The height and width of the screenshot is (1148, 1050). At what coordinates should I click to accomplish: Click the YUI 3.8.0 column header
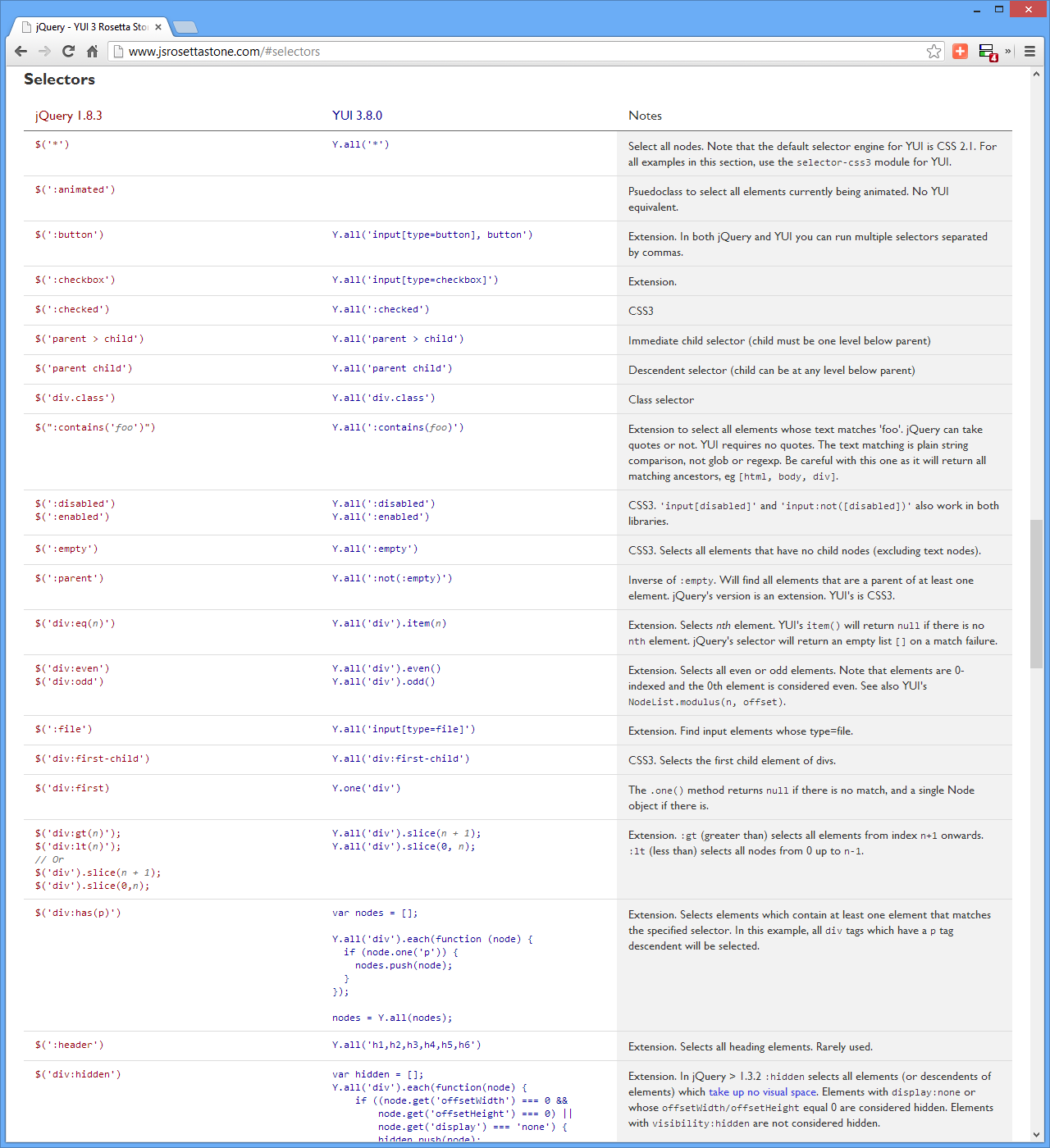[357, 116]
